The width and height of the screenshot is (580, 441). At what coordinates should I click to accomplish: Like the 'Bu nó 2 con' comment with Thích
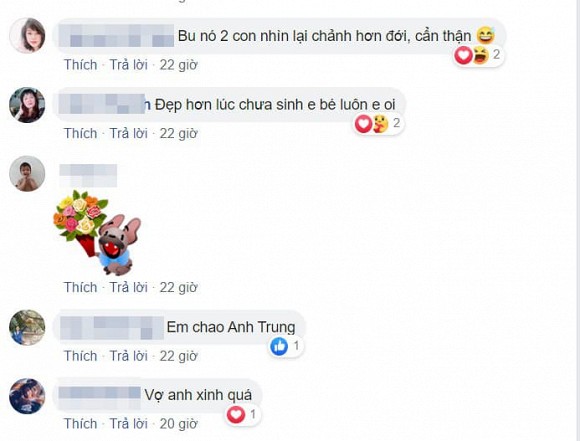81,65
